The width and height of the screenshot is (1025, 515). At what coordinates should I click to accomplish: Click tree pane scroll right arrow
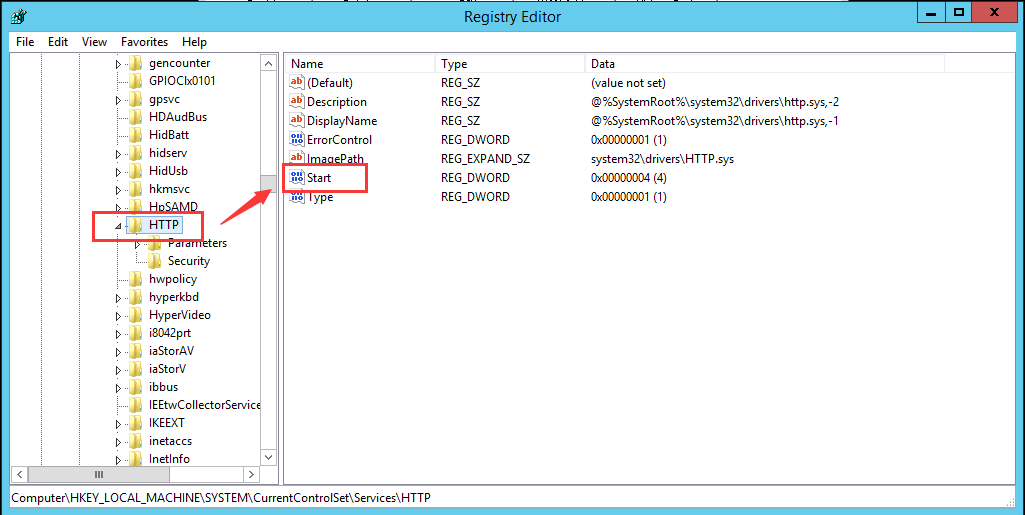tap(252, 474)
